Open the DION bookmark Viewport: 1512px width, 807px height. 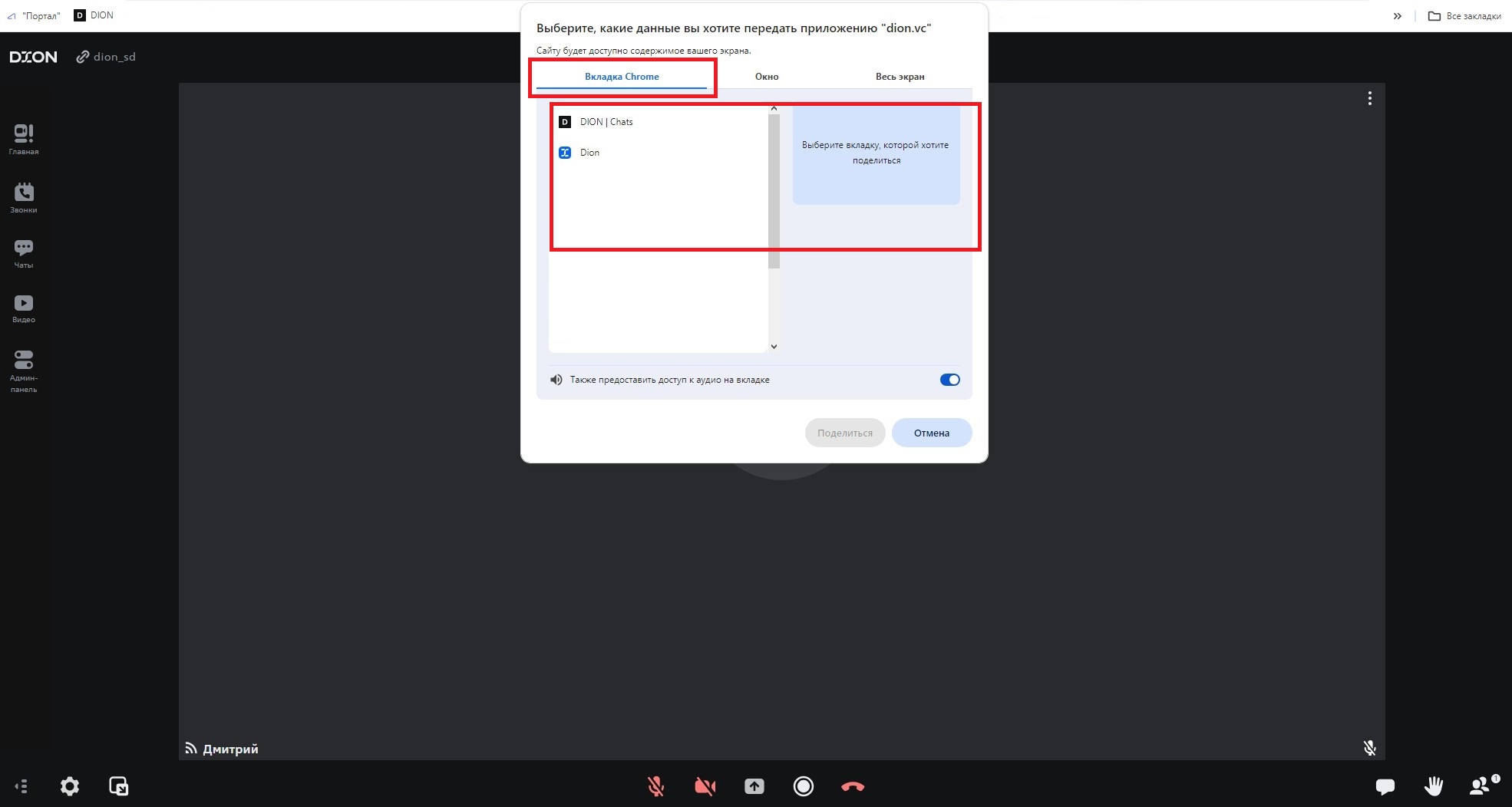click(x=94, y=15)
